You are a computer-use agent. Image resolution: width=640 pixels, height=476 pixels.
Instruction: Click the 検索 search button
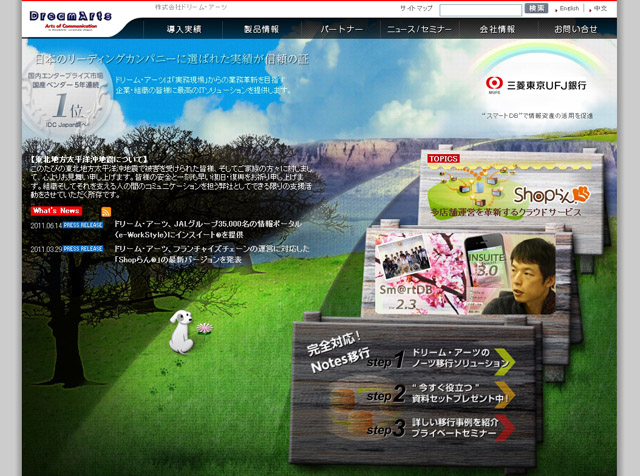click(x=536, y=9)
